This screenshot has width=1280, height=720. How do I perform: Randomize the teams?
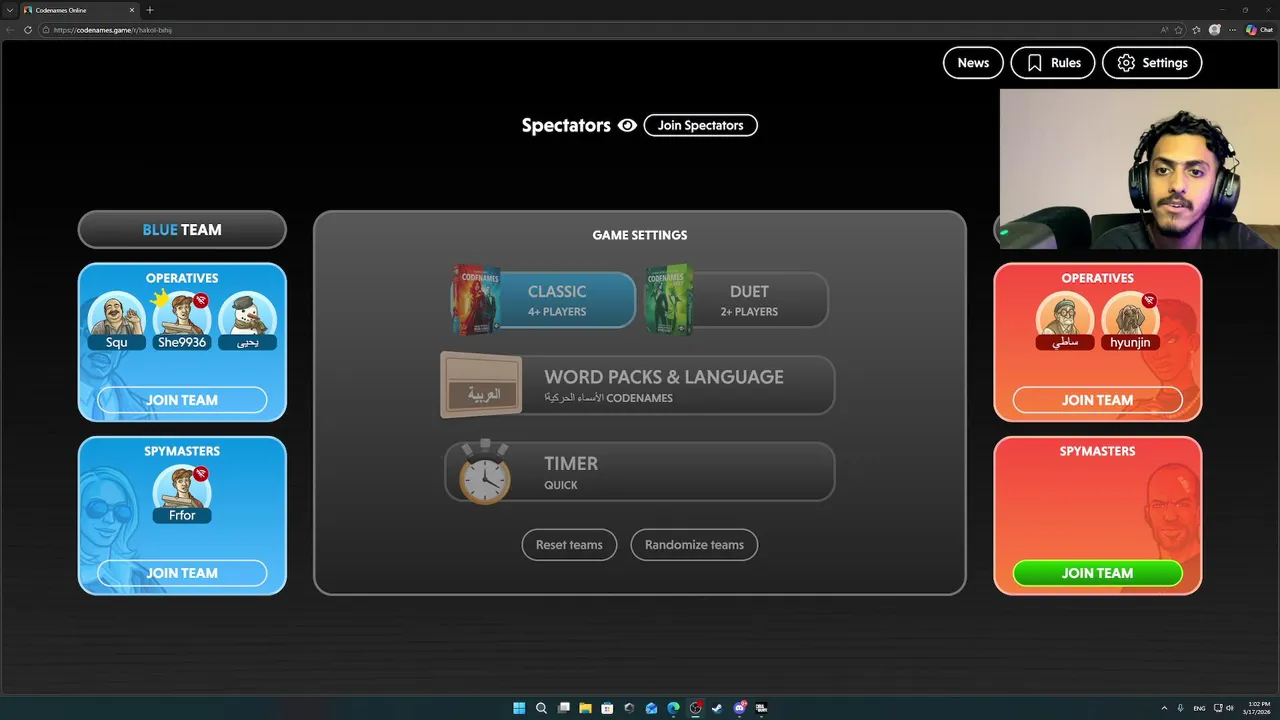tap(694, 545)
